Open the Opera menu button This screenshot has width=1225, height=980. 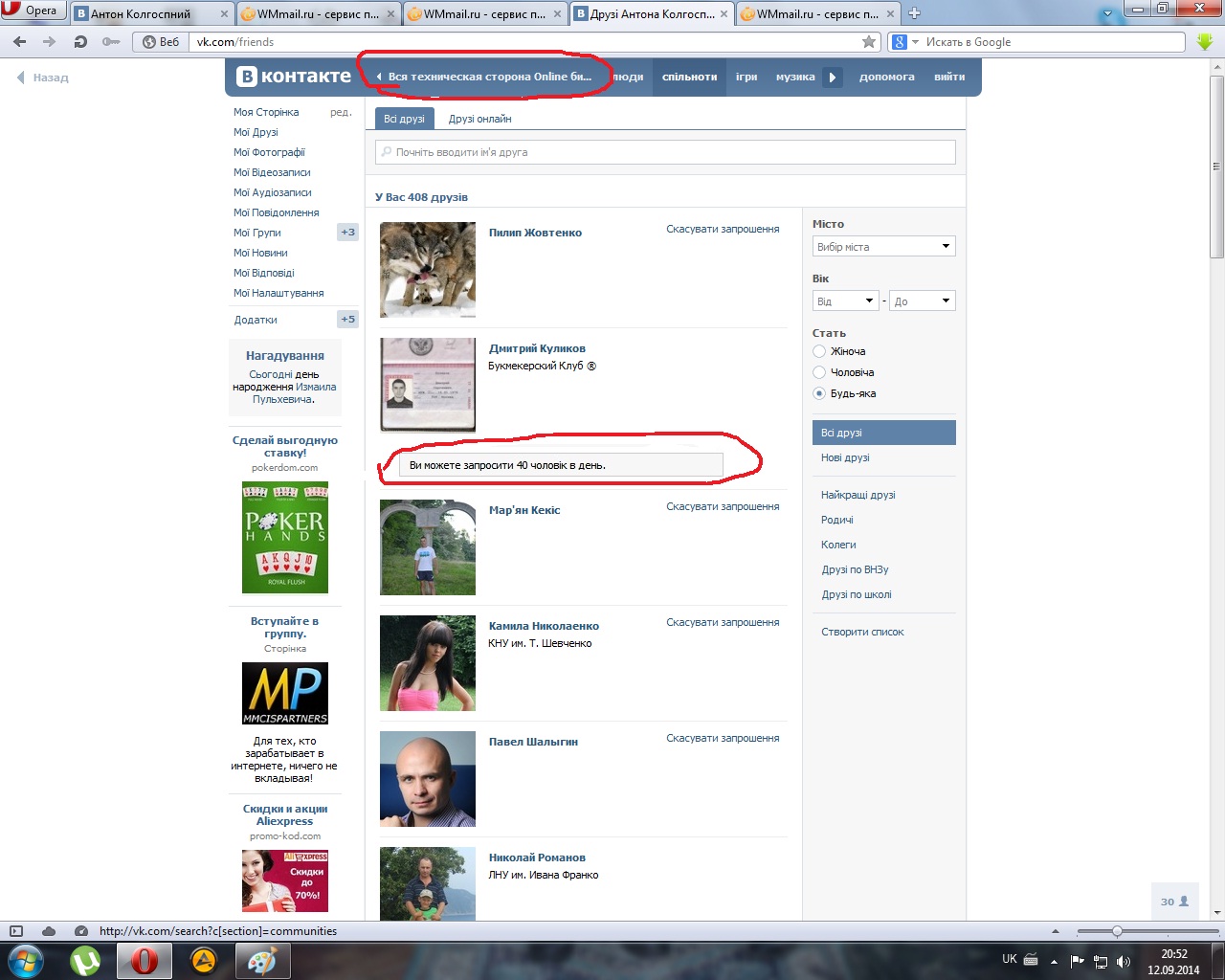coord(33,11)
